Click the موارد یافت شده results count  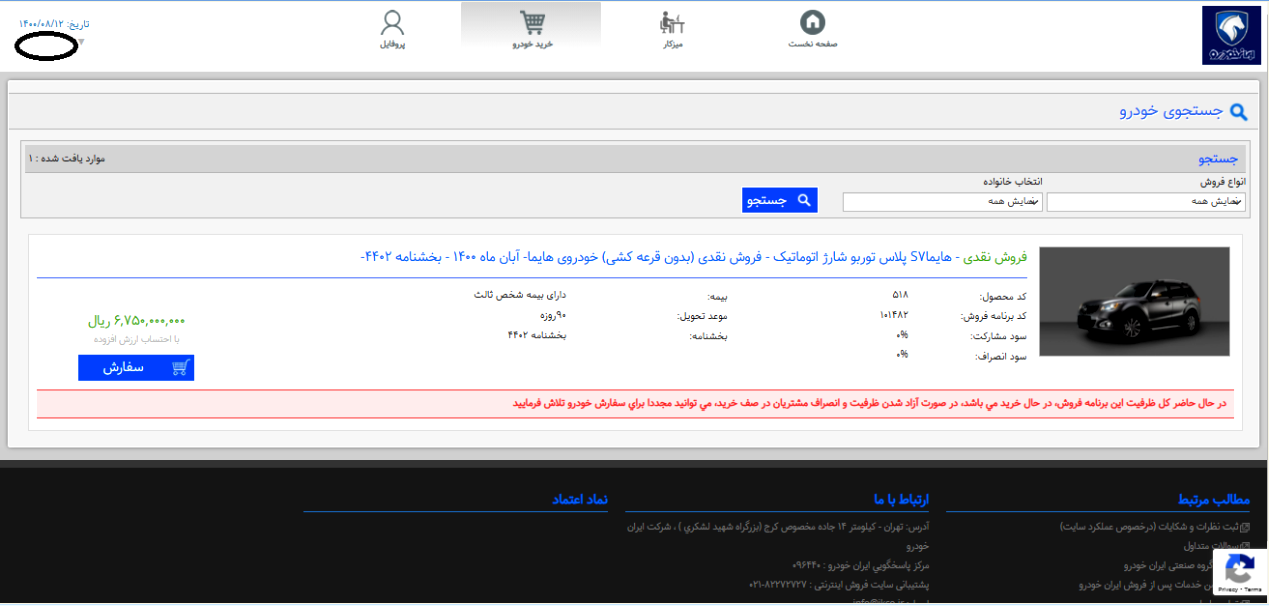click(66, 159)
